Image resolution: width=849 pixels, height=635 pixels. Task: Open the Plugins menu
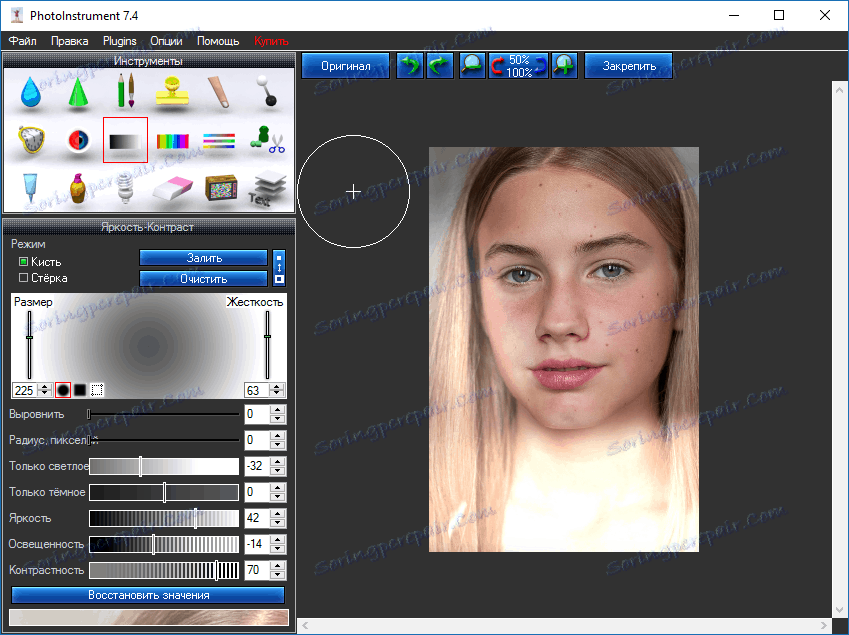pos(119,41)
